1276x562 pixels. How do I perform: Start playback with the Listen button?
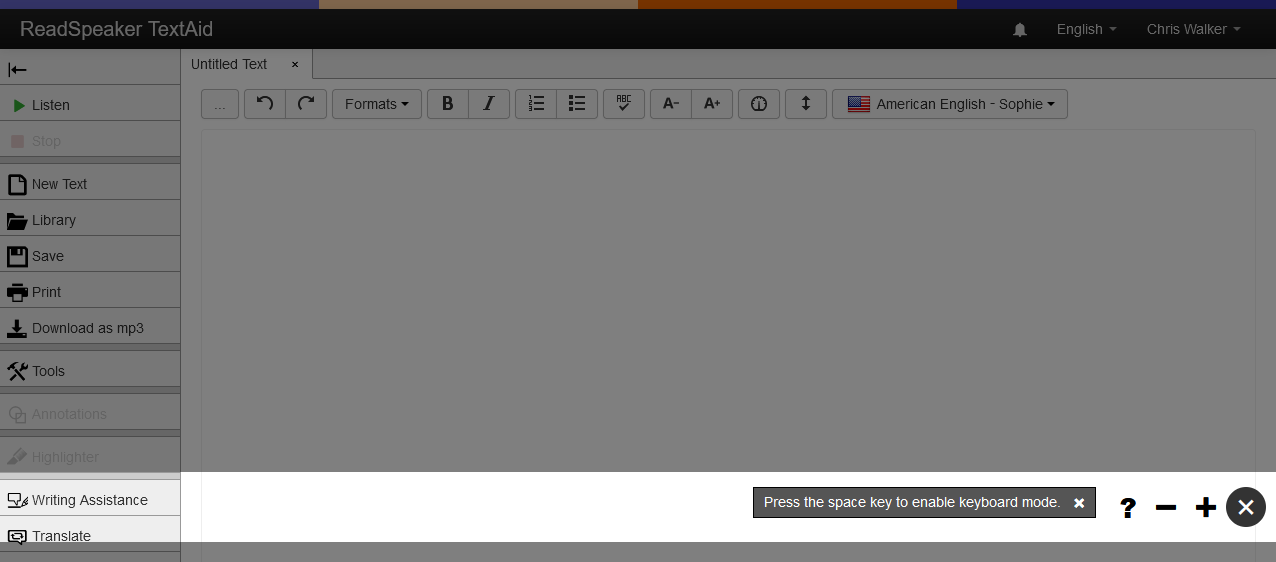coord(90,105)
